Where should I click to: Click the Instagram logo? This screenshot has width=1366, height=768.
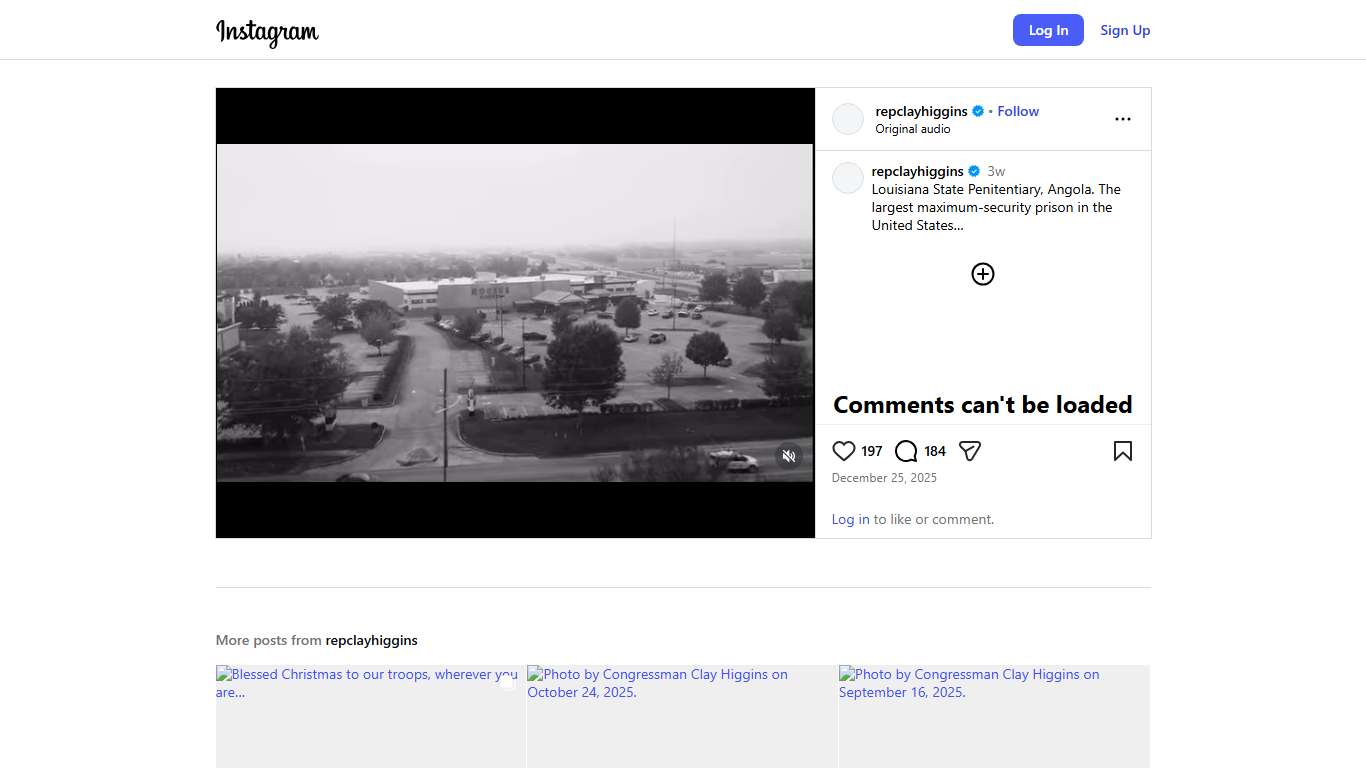tap(267, 31)
